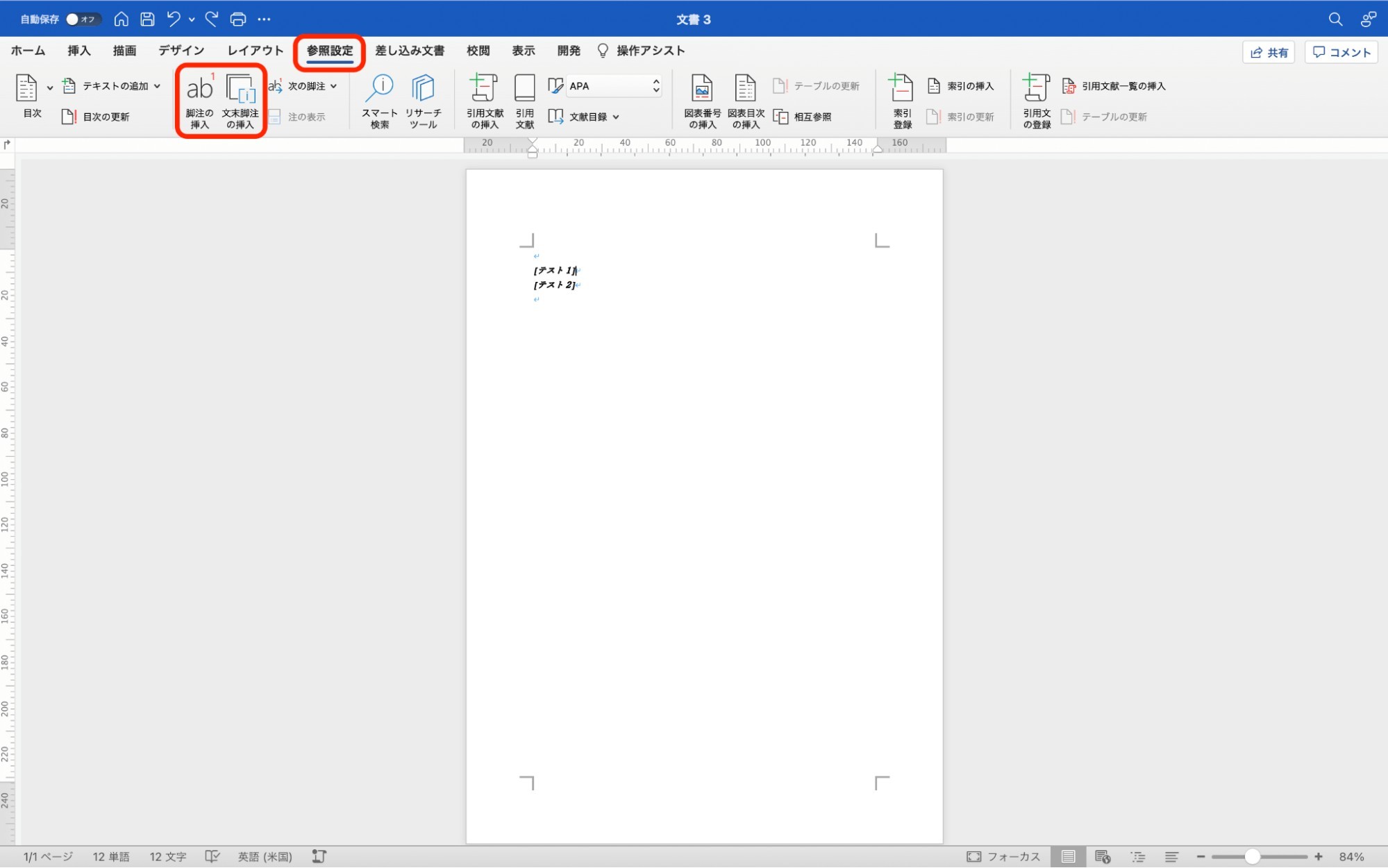This screenshot has height=868, width=1388.
Task: Click 相互参照
Action: 803,117
